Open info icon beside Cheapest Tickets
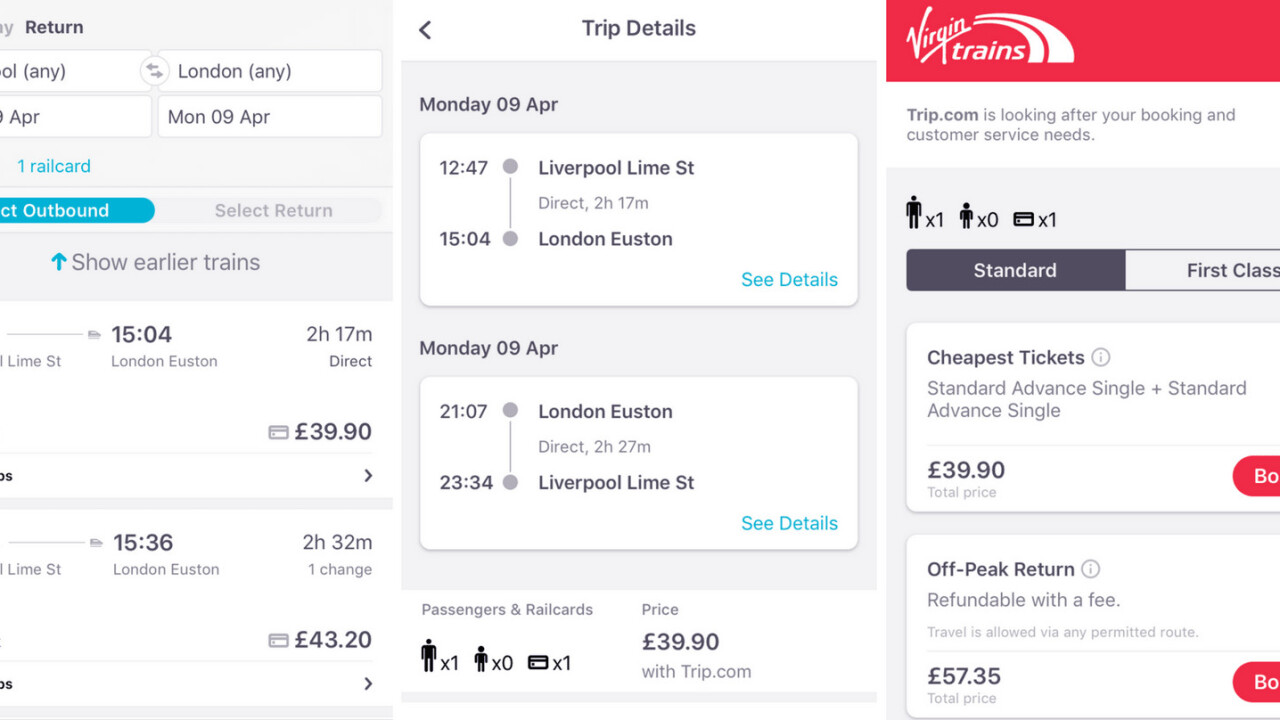 click(x=1101, y=357)
